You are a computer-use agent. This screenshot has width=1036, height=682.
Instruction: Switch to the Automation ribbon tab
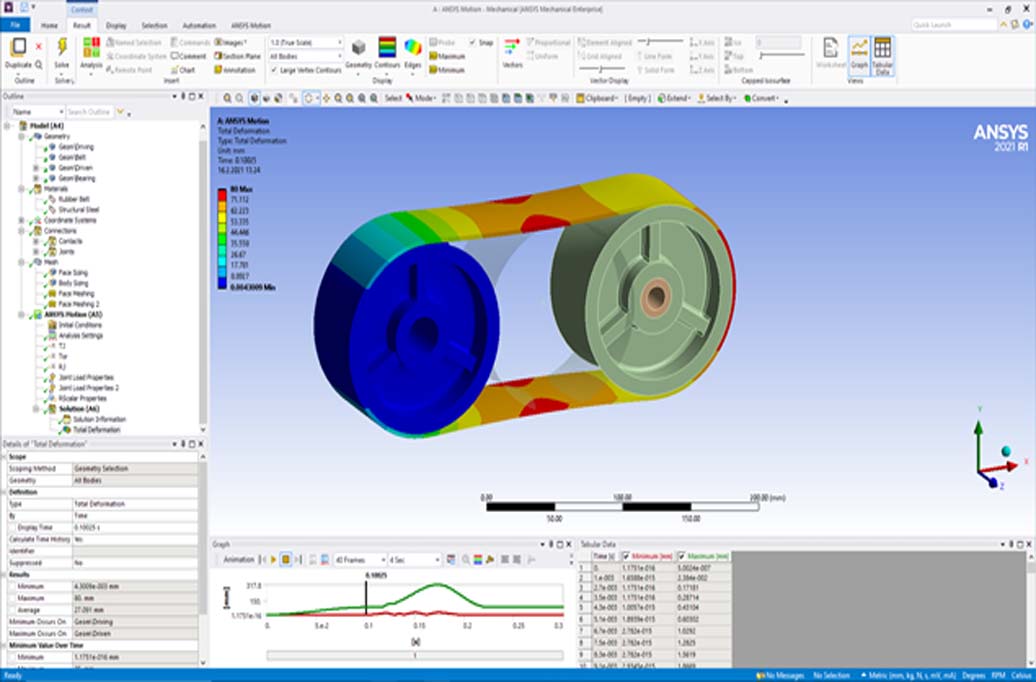199,25
